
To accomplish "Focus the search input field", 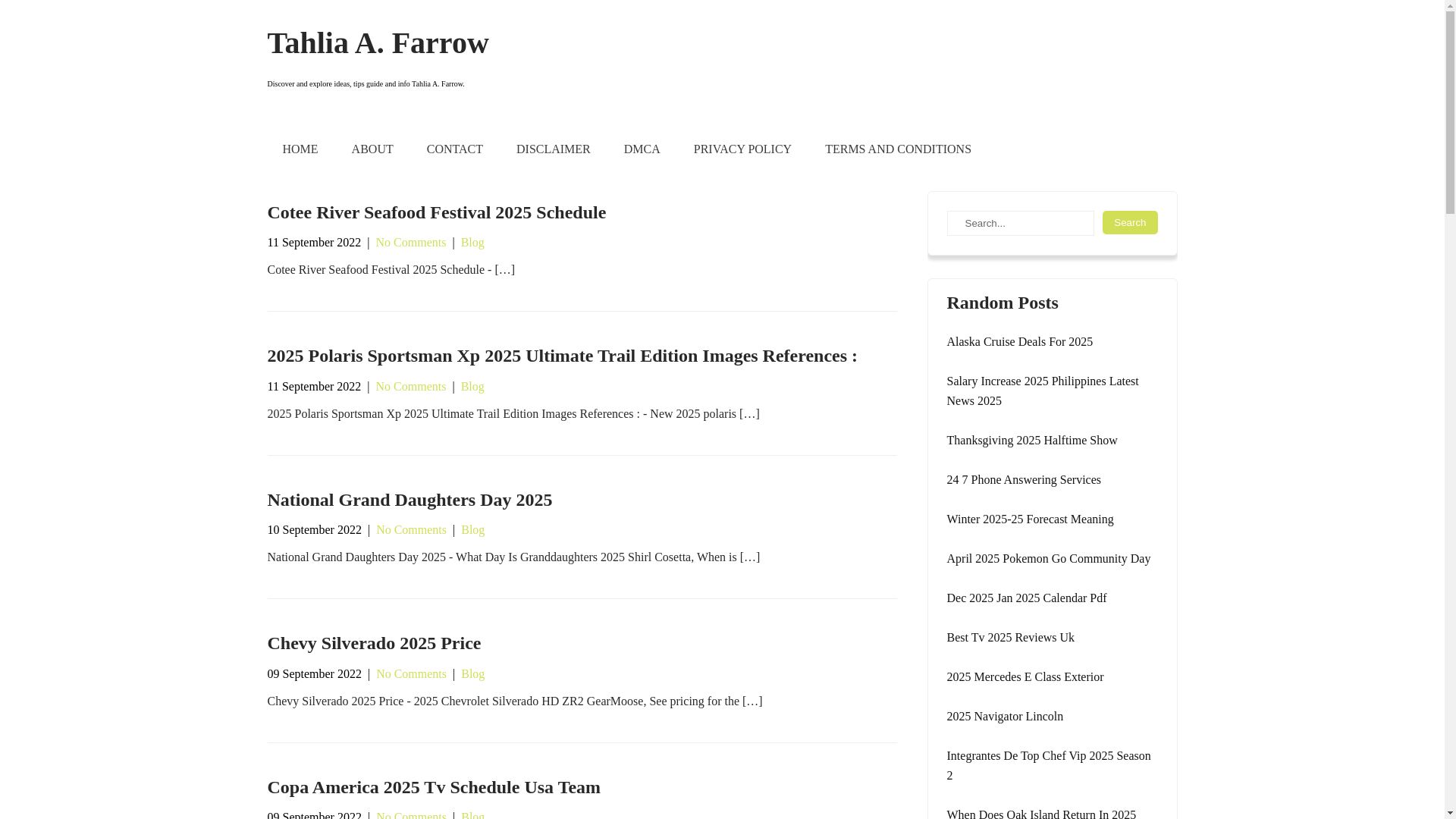I will [x=1019, y=224].
